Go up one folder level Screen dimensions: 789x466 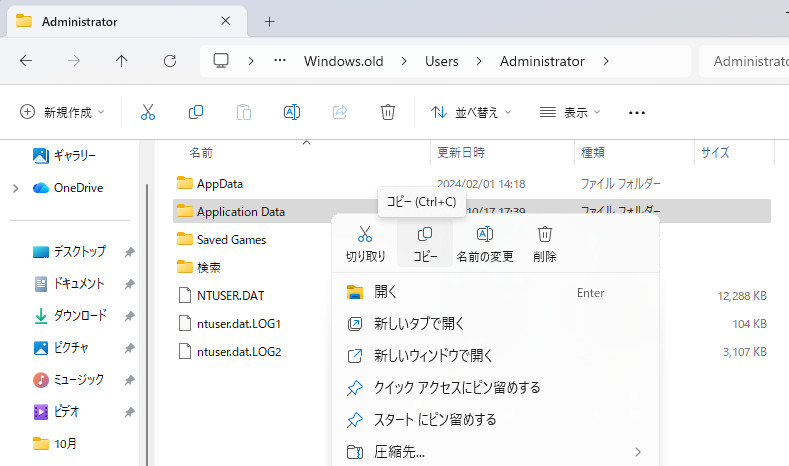(121, 61)
